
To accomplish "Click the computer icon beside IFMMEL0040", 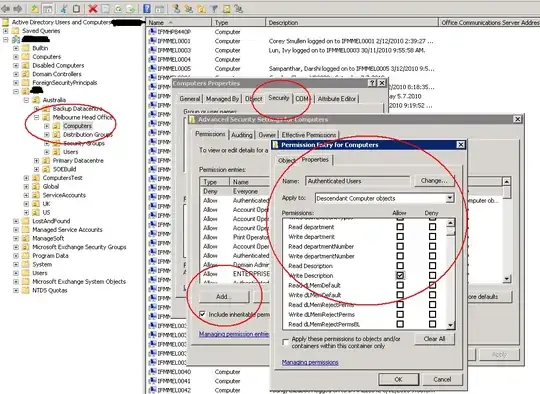I will (152, 372).
